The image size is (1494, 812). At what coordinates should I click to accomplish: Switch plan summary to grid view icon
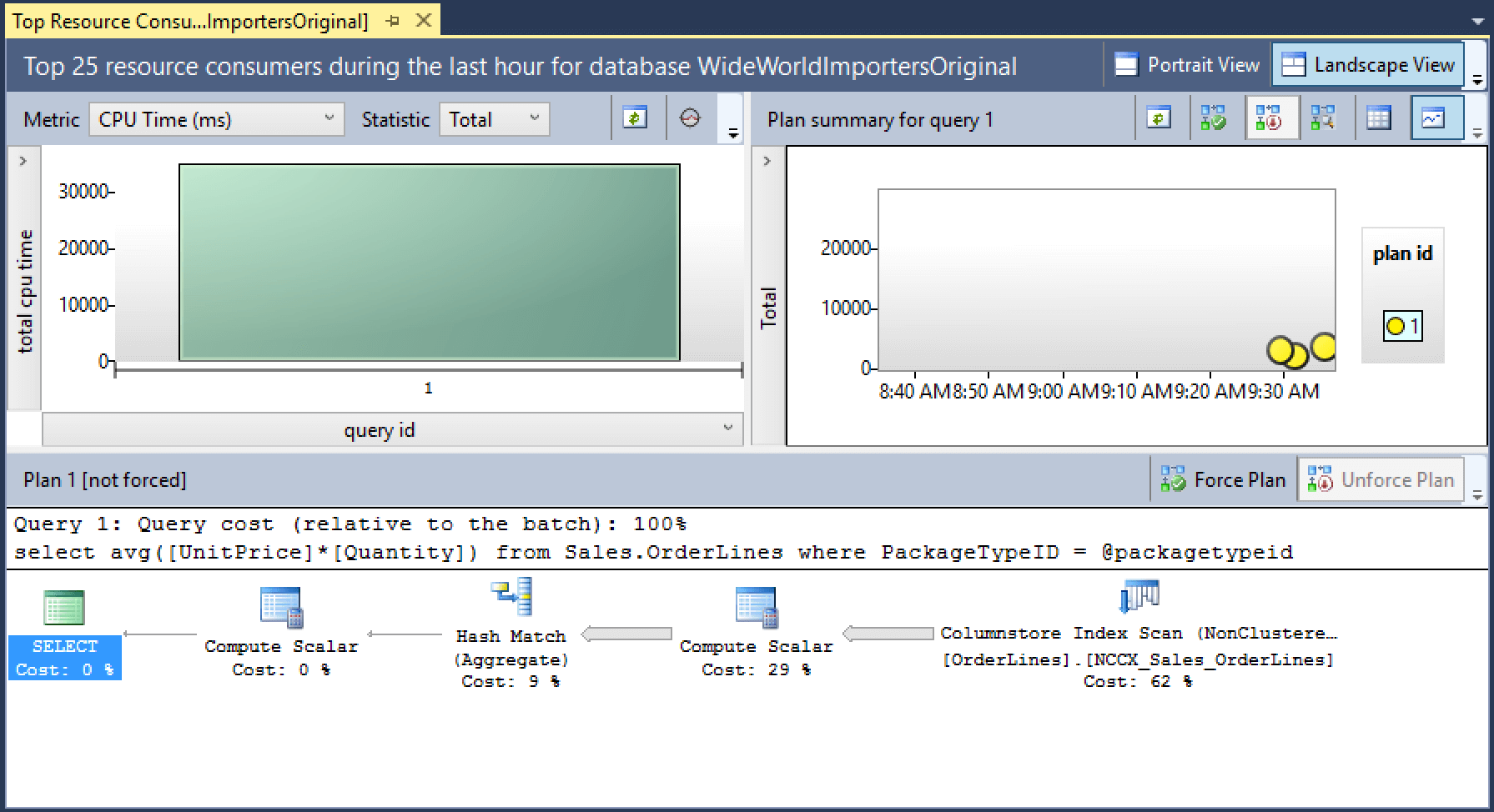coord(1377,118)
